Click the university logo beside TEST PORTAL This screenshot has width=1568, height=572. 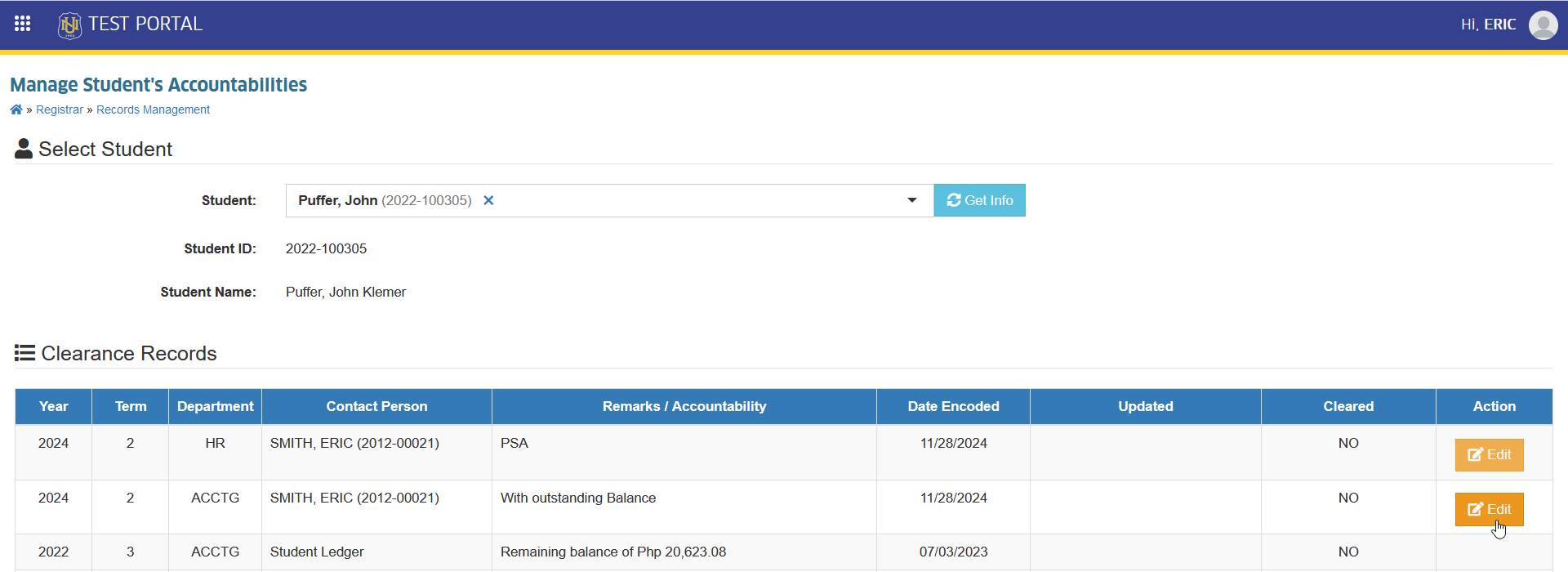(70, 25)
